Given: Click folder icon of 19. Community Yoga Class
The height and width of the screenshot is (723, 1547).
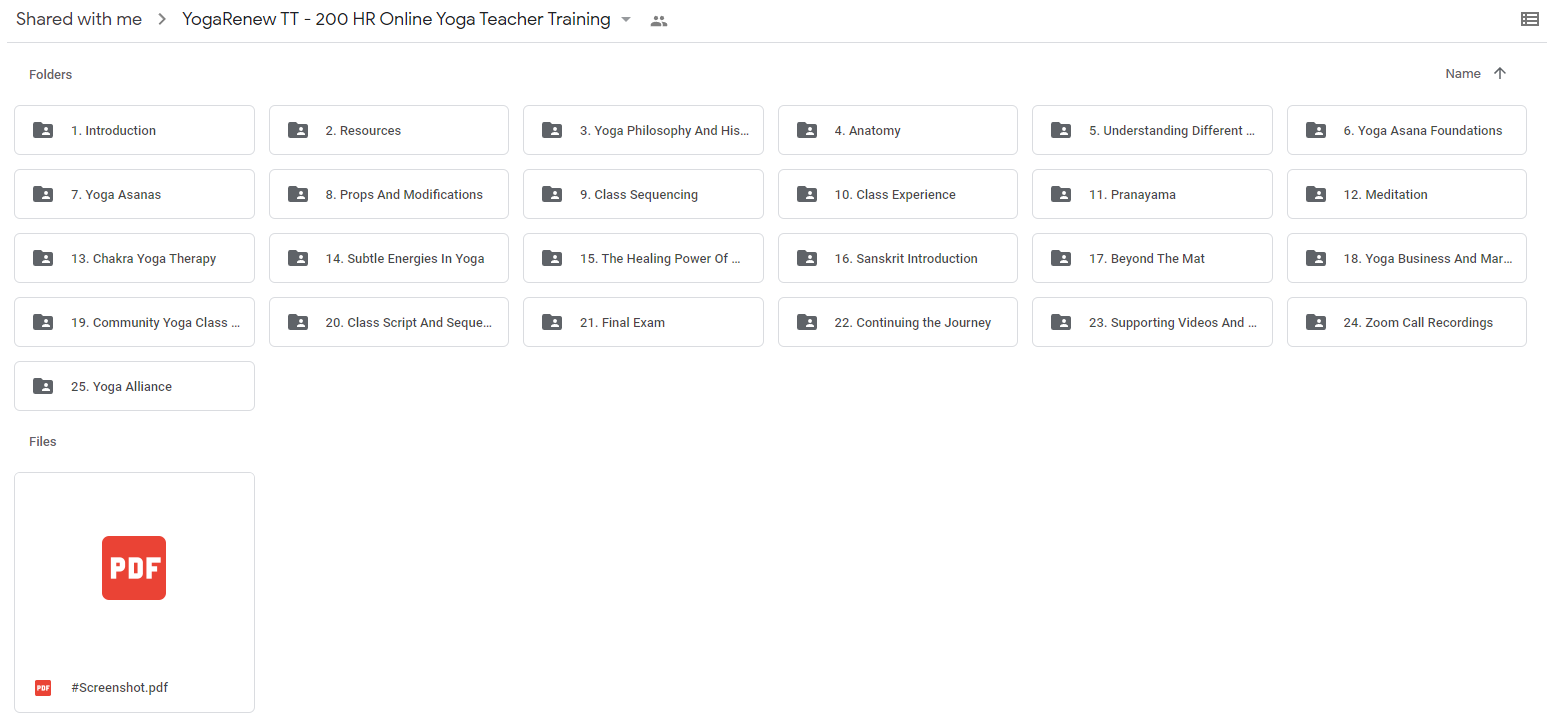Looking at the screenshot, I should click(43, 322).
